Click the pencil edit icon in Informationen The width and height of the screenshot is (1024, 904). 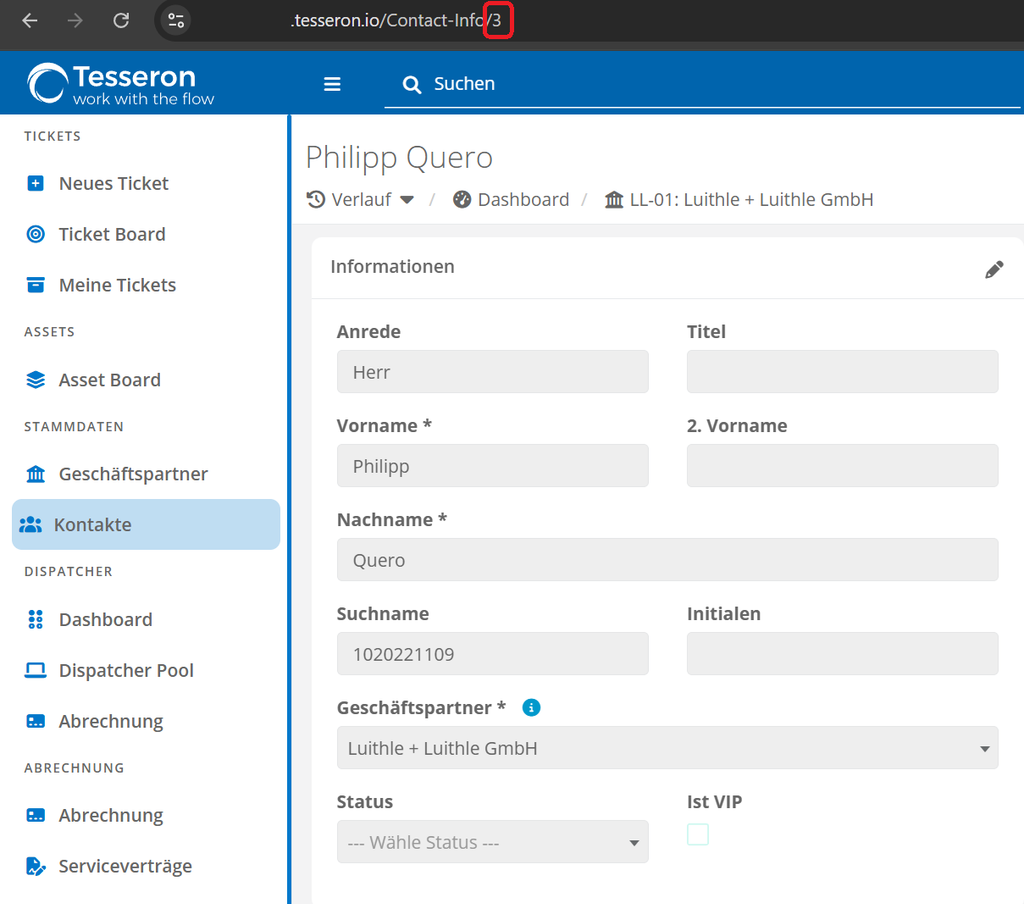(994, 269)
